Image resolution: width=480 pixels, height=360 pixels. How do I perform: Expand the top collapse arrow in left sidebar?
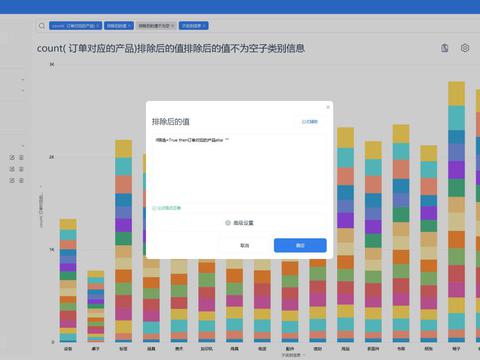[23, 80]
